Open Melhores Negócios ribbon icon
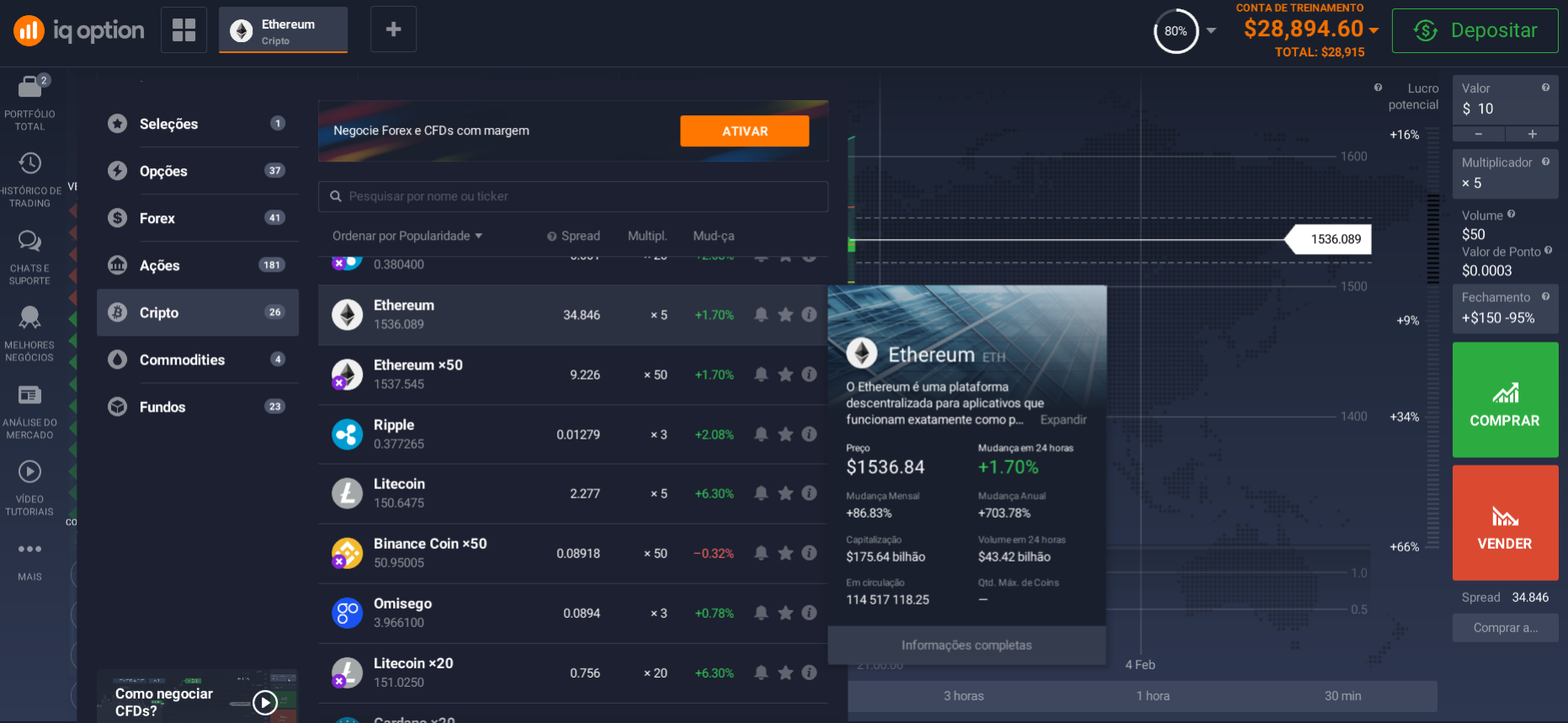The height and width of the screenshot is (723, 1568). click(29, 317)
